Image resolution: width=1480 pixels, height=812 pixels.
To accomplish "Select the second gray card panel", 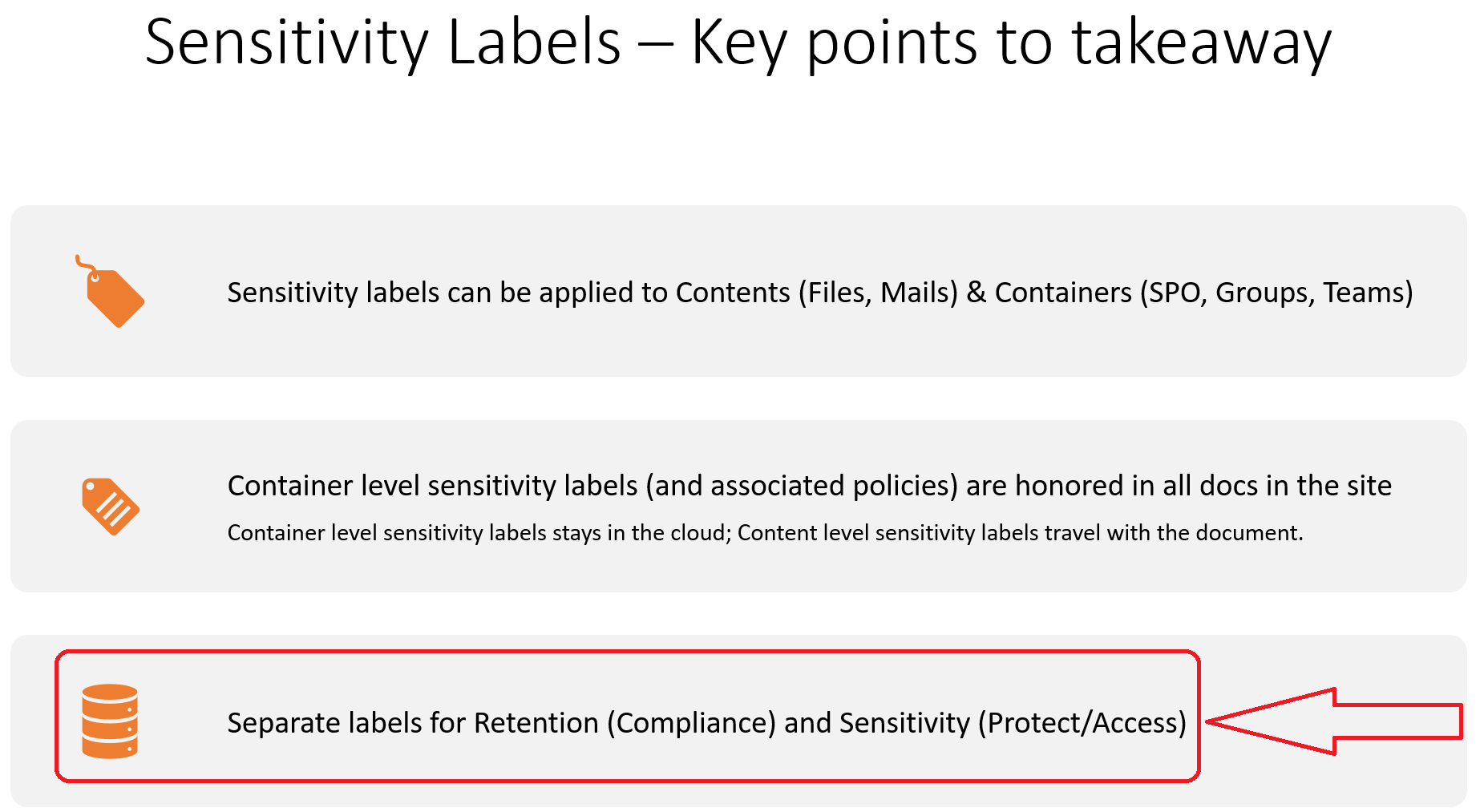I will [x=738, y=506].
